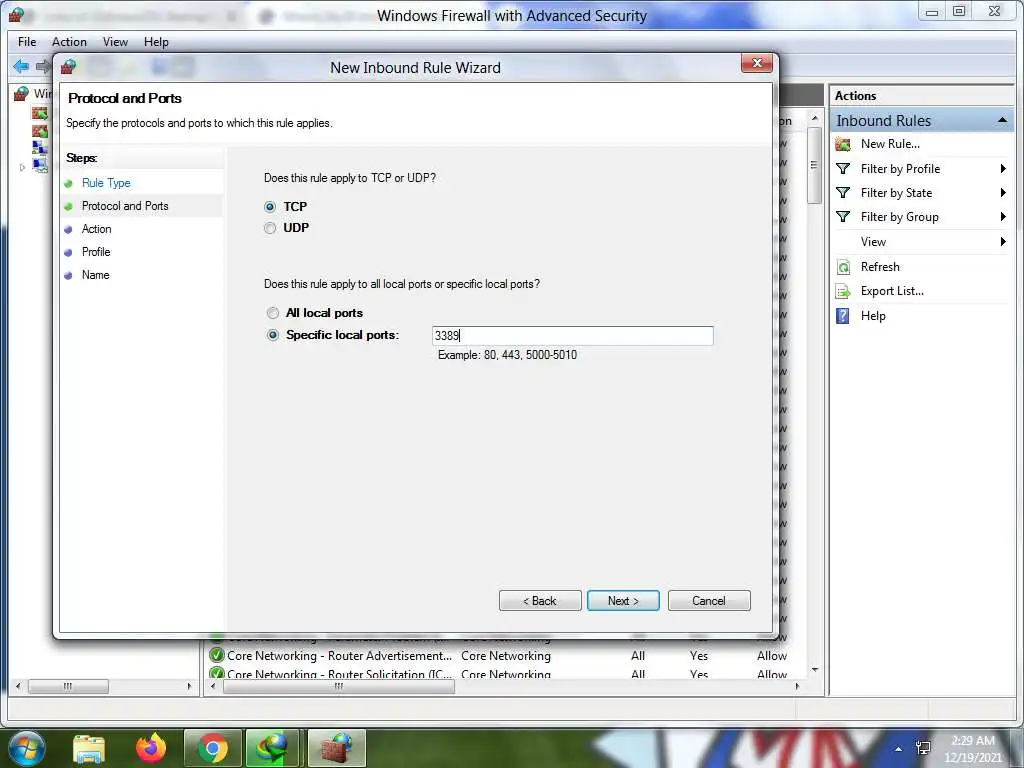Close the wizard with red X
This screenshot has width=1024, height=768.
[x=757, y=63]
